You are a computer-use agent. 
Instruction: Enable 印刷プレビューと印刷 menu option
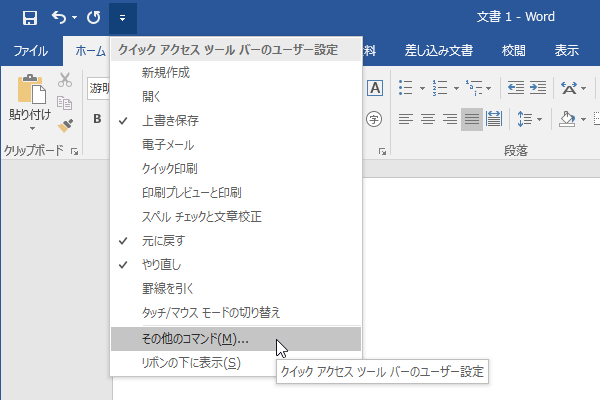236,193
